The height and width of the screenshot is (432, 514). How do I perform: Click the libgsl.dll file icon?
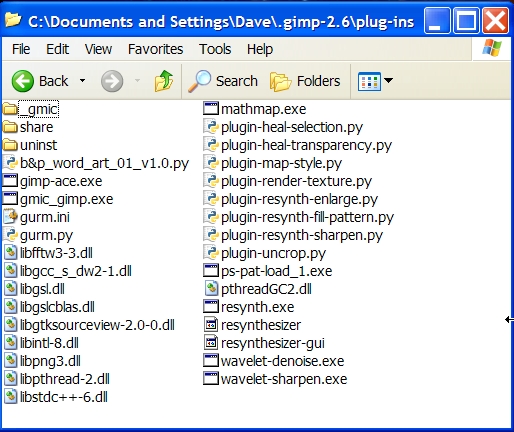point(11,289)
